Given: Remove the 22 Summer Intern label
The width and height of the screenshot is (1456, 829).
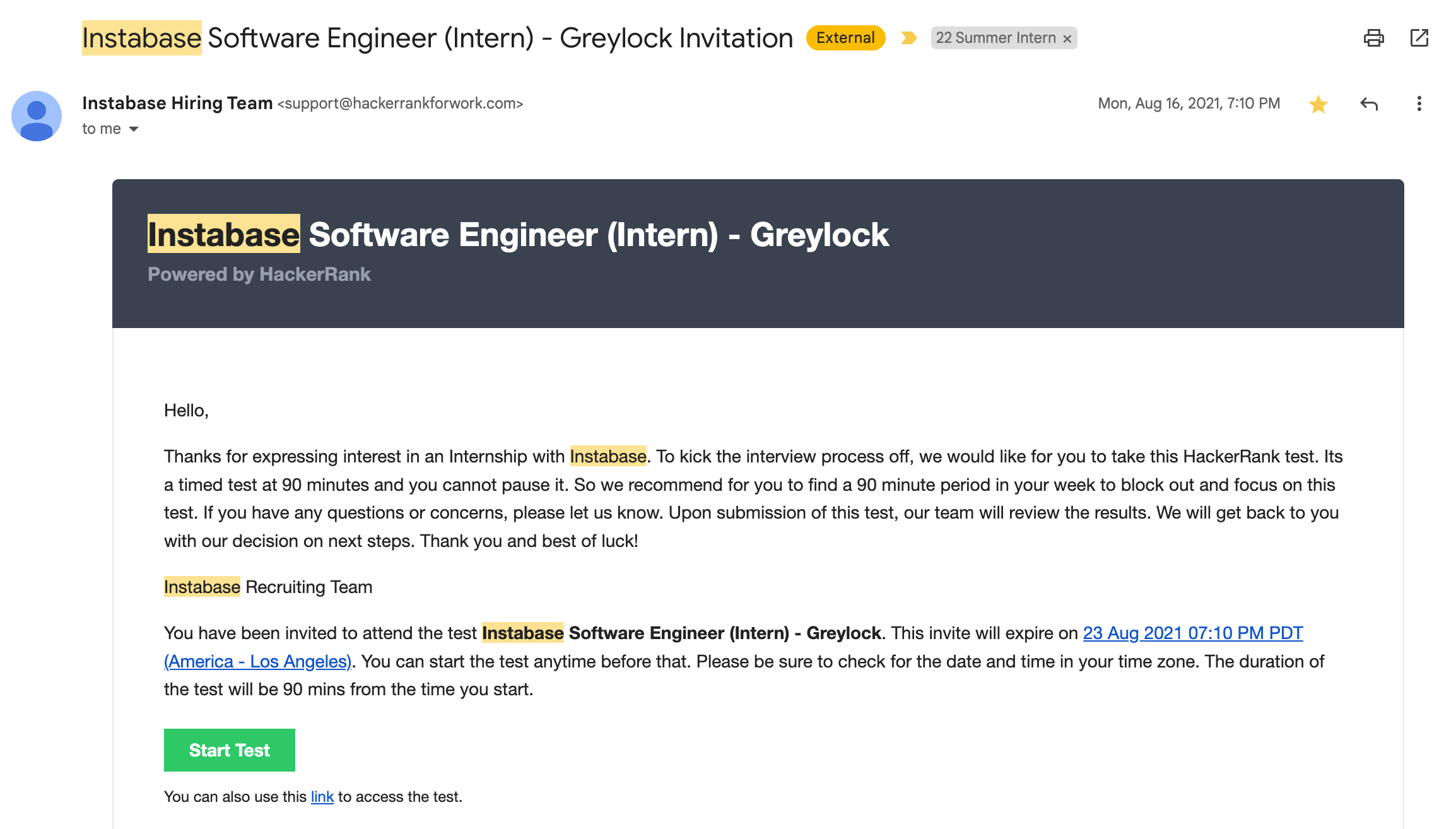Looking at the screenshot, I should 1067,39.
